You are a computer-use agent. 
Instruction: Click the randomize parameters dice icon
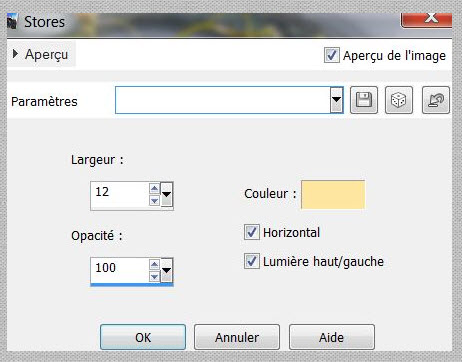399,100
